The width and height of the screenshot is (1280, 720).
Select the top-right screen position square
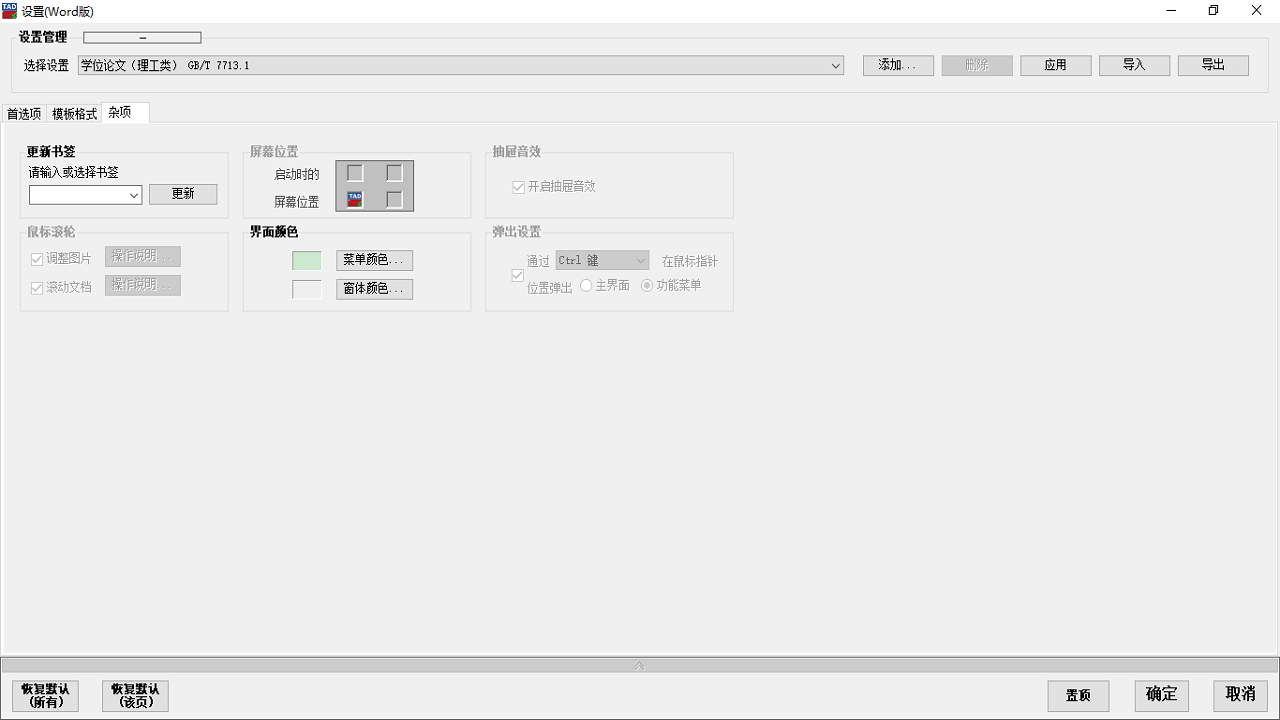(394, 172)
